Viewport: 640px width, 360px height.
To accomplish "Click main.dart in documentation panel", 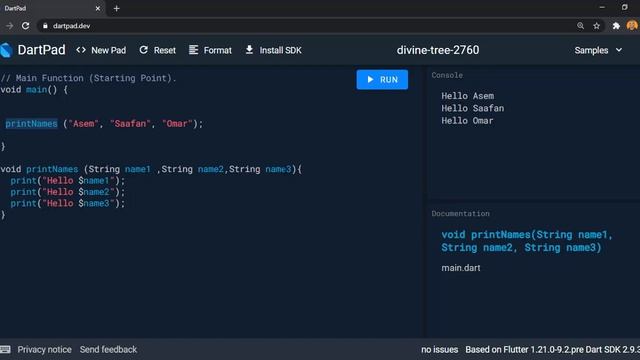I will click(461, 268).
